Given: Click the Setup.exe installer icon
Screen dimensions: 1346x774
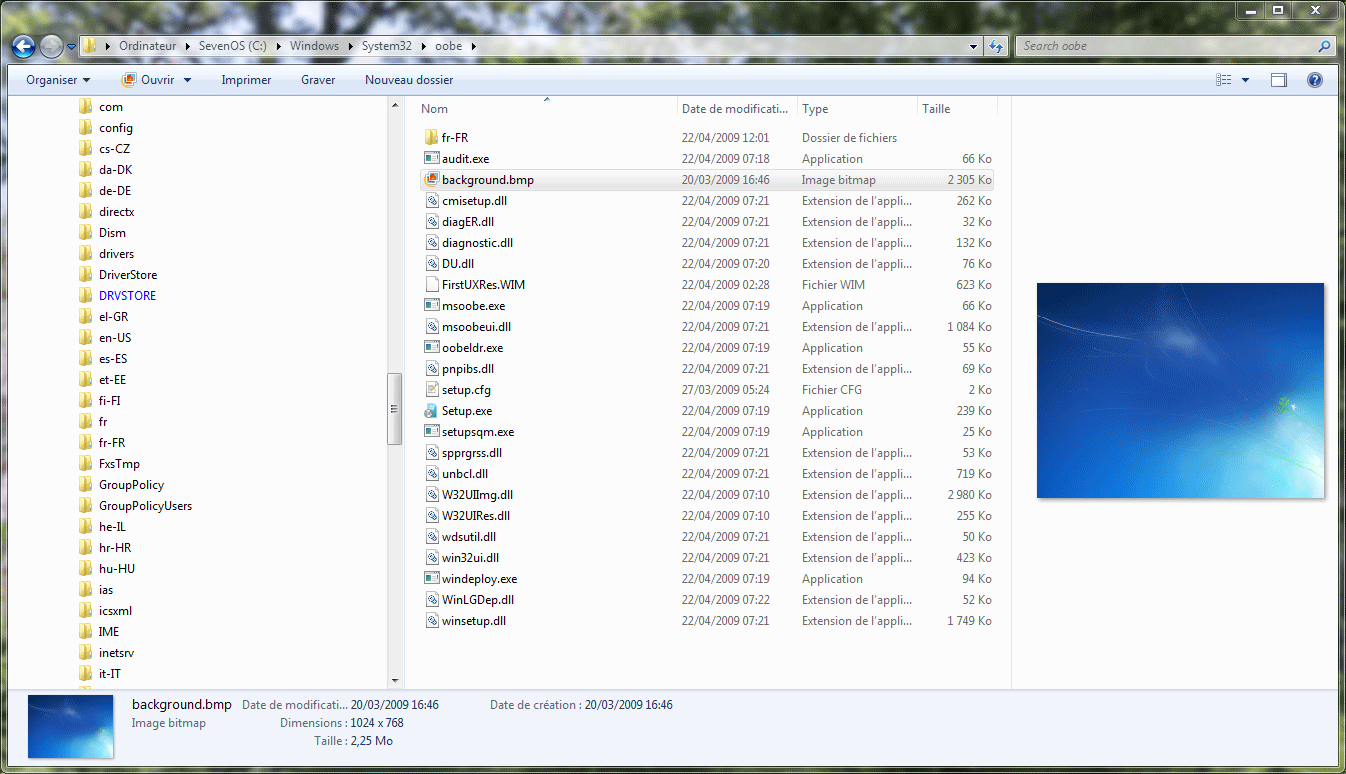Looking at the screenshot, I should (x=431, y=411).
